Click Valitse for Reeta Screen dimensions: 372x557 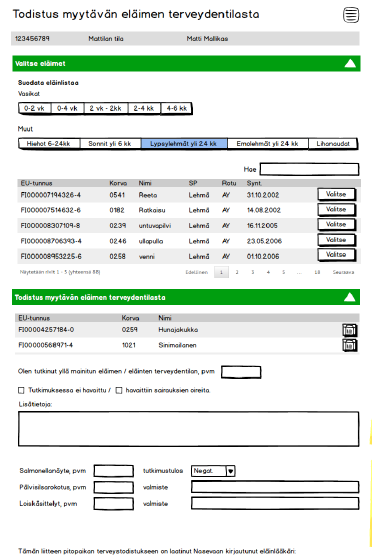[x=336, y=194]
